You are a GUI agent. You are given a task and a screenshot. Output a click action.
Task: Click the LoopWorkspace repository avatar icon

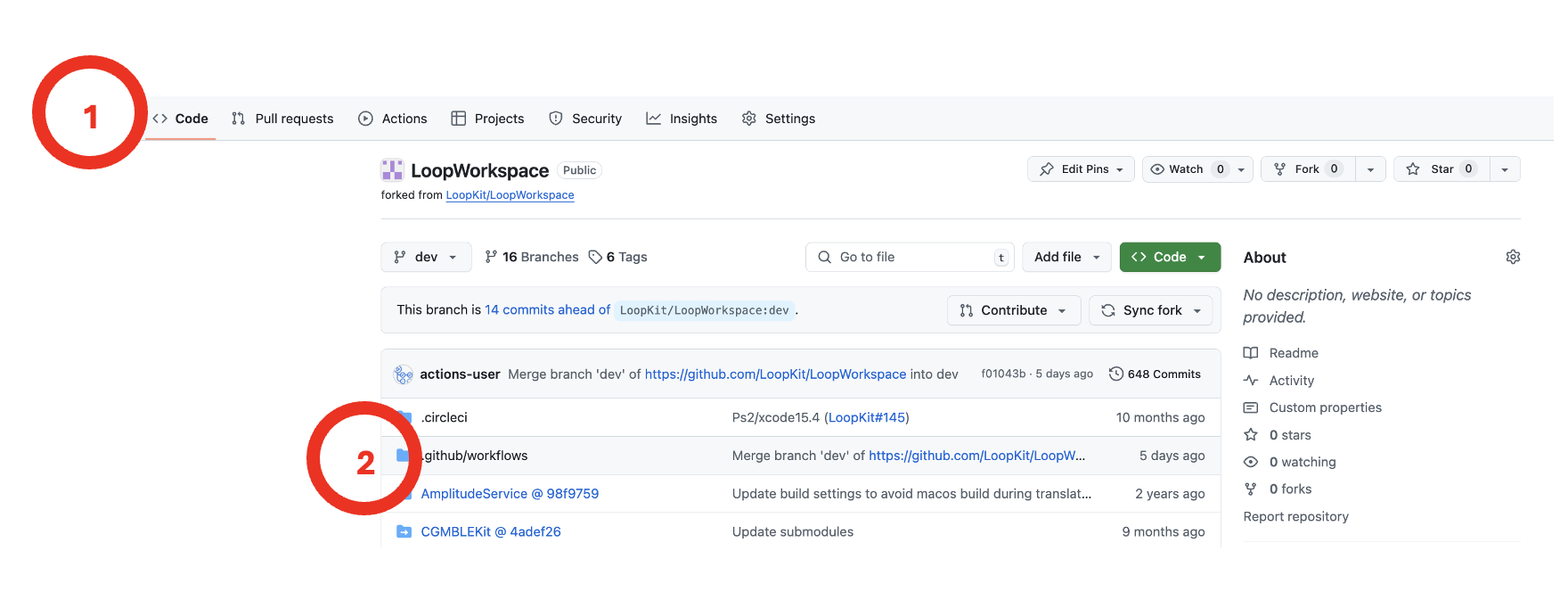pyautogui.click(x=392, y=170)
